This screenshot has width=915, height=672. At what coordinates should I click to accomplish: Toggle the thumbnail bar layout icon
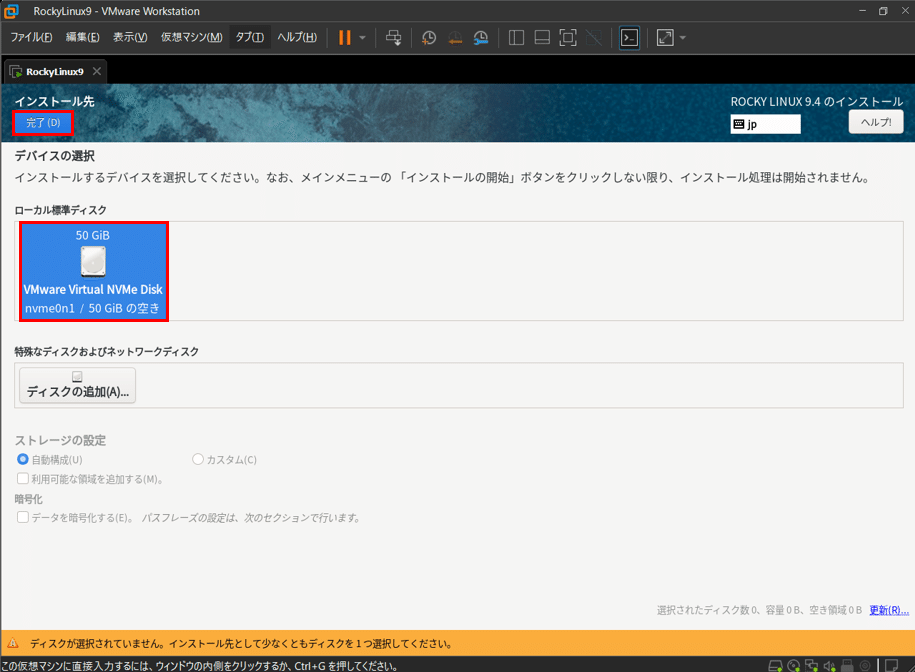[x=542, y=38]
